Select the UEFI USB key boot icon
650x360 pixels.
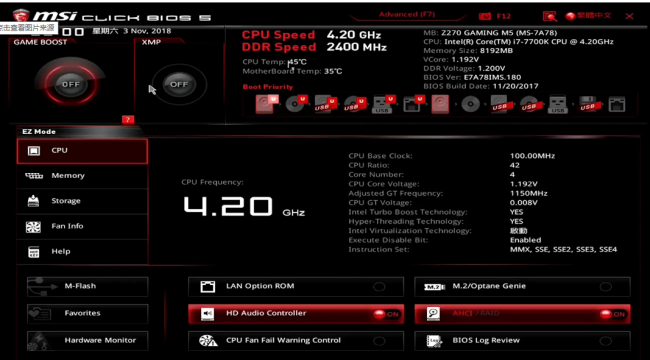tap(384, 104)
